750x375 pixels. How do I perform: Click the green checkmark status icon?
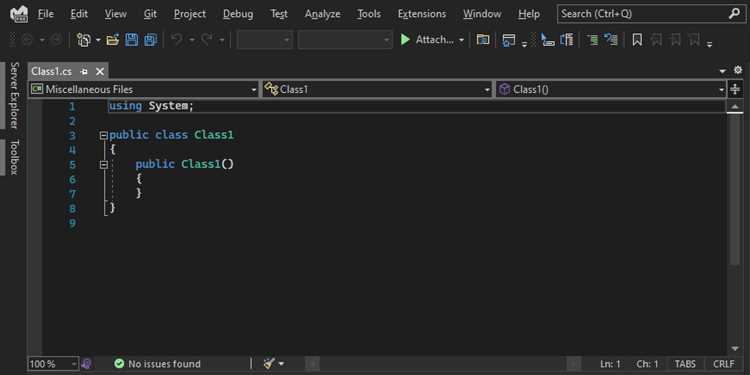pos(119,364)
